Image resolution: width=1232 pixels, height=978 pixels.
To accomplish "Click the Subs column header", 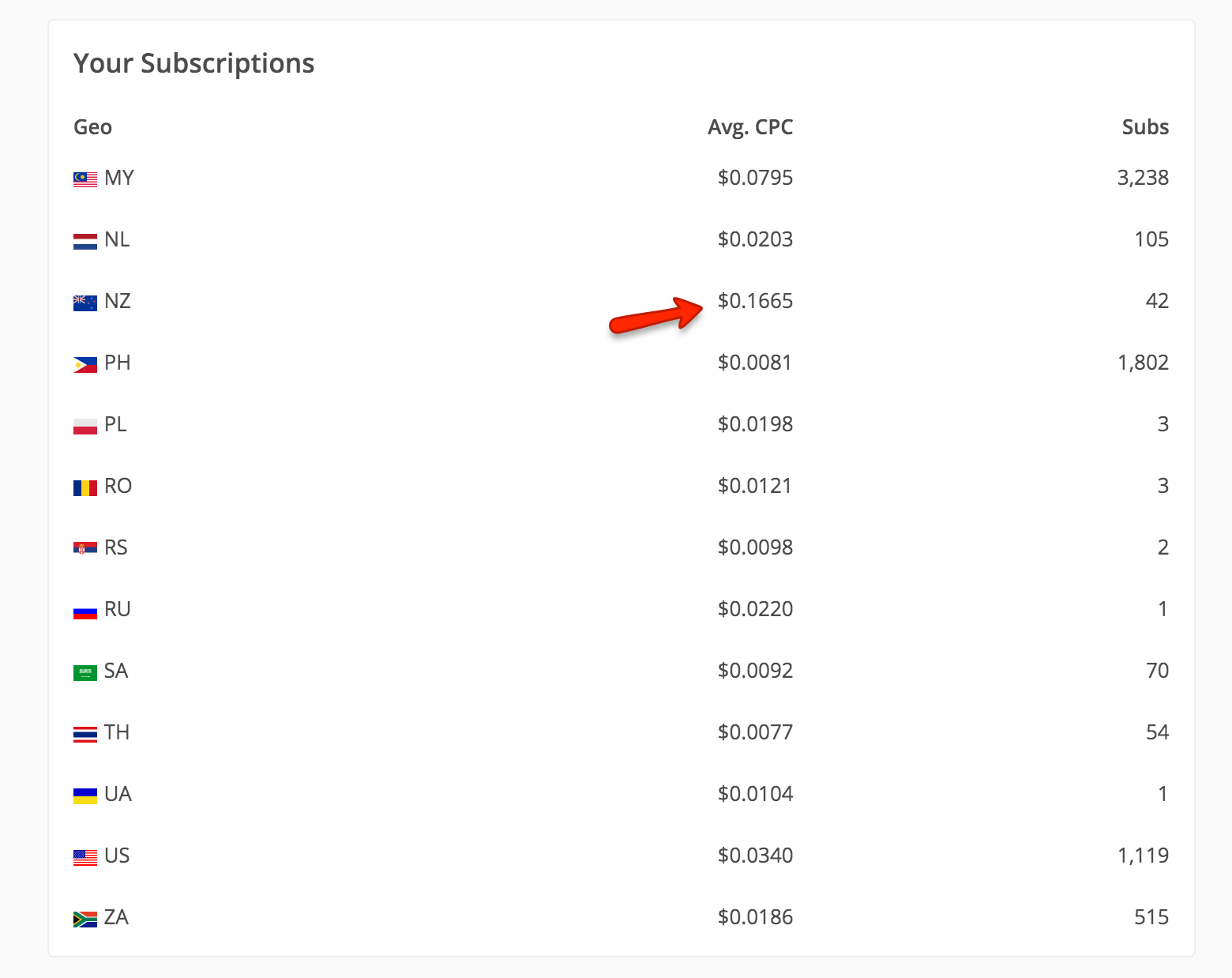I will [x=1144, y=127].
